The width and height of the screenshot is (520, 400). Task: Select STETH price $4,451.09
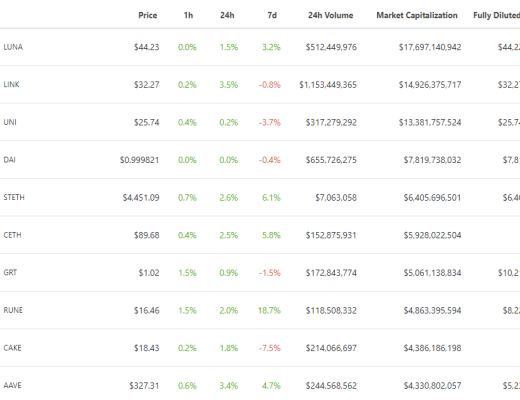pos(141,198)
